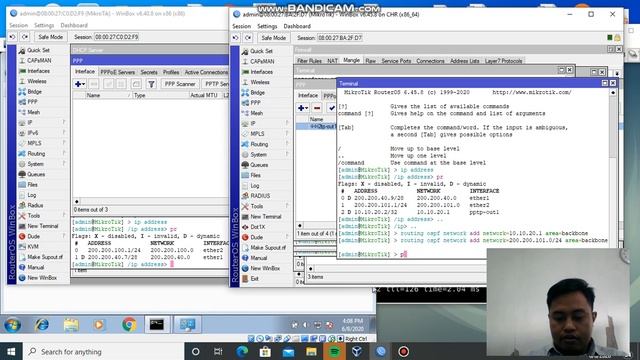Click redo arrow in right WinBox toolbar
Viewport: 640px width, 360px height.
coord(248,38)
